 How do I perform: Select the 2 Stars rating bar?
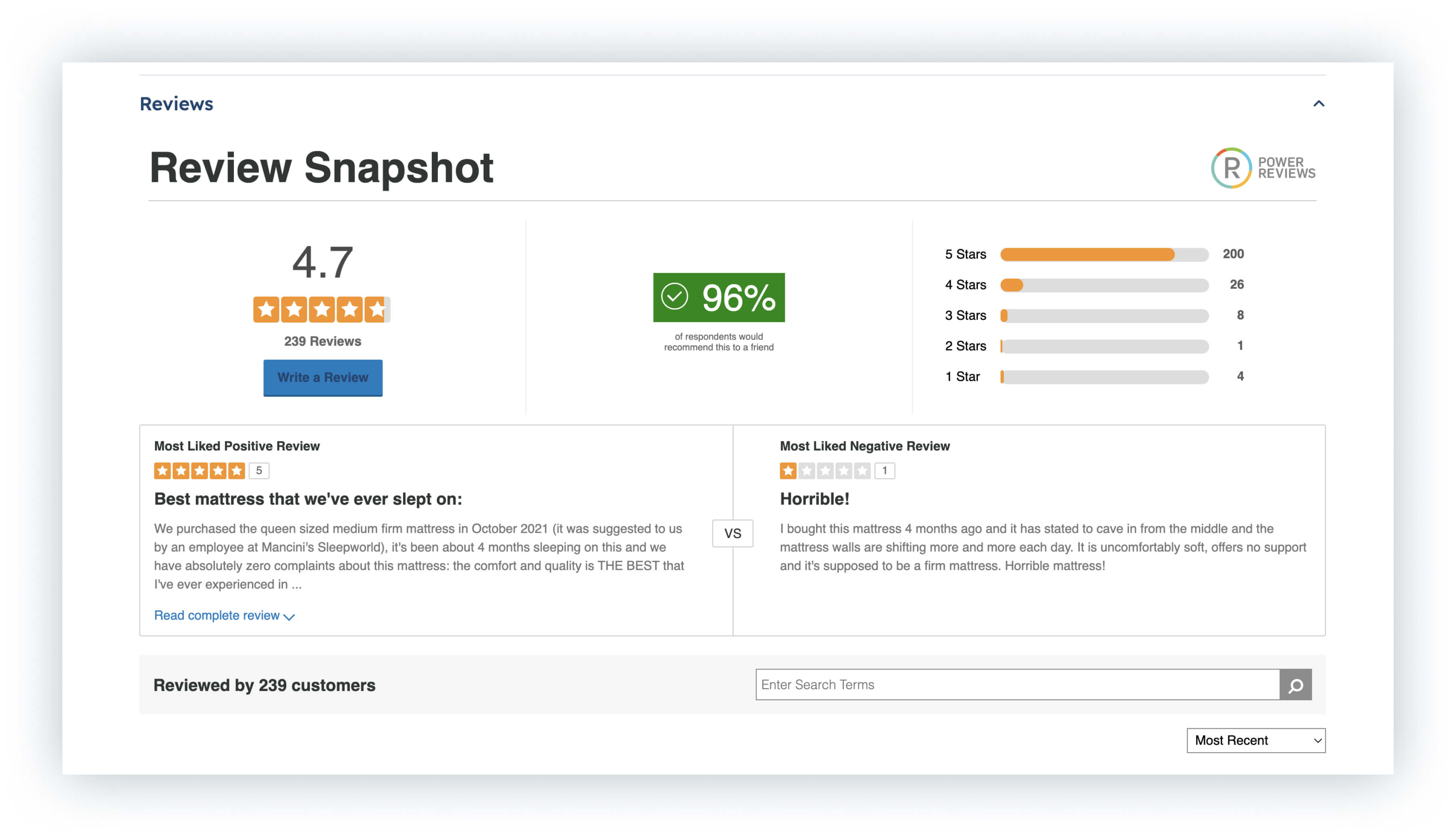tap(1104, 346)
